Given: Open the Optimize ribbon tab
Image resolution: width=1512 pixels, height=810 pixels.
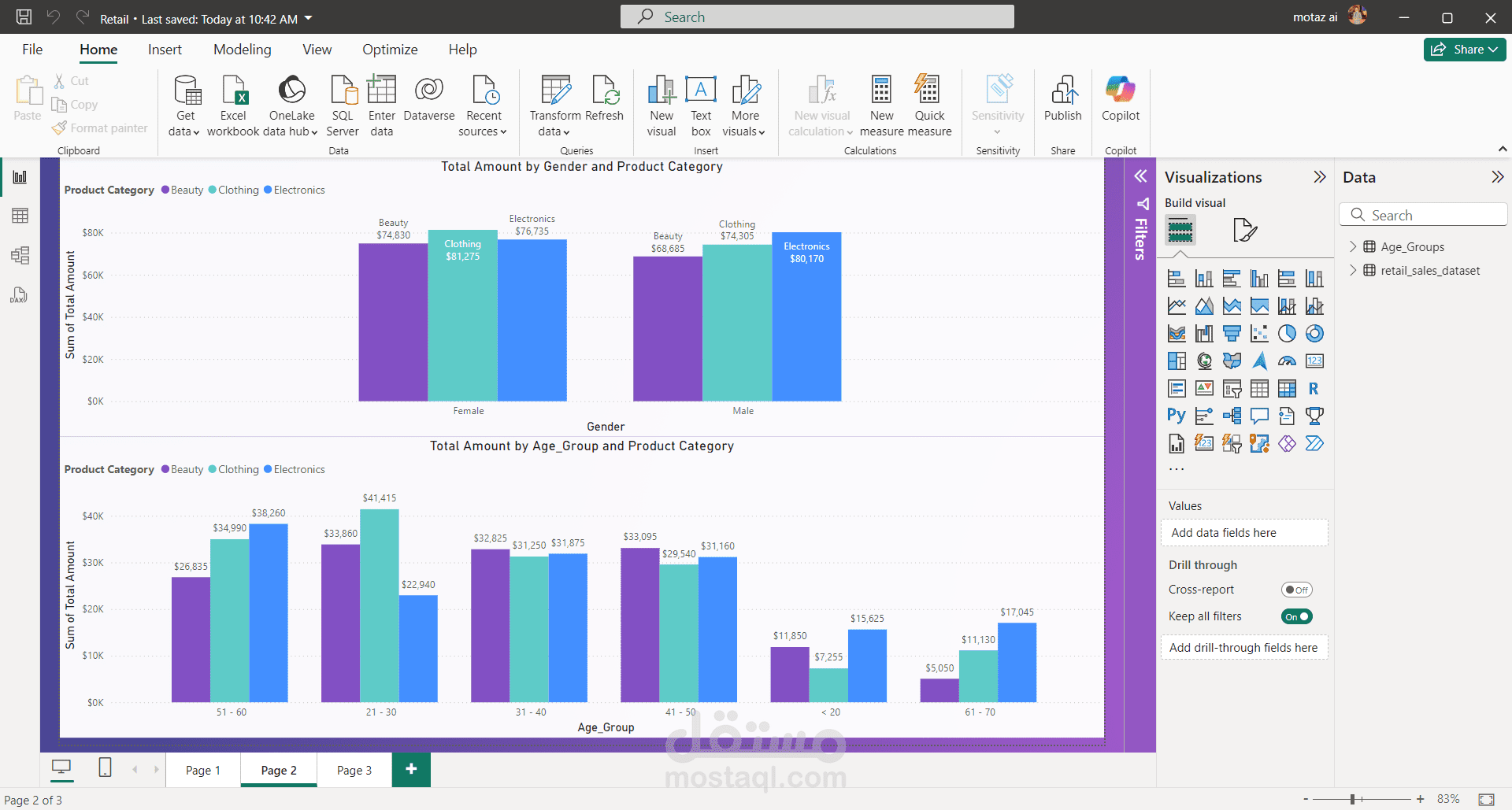Looking at the screenshot, I should tap(390, 50).
